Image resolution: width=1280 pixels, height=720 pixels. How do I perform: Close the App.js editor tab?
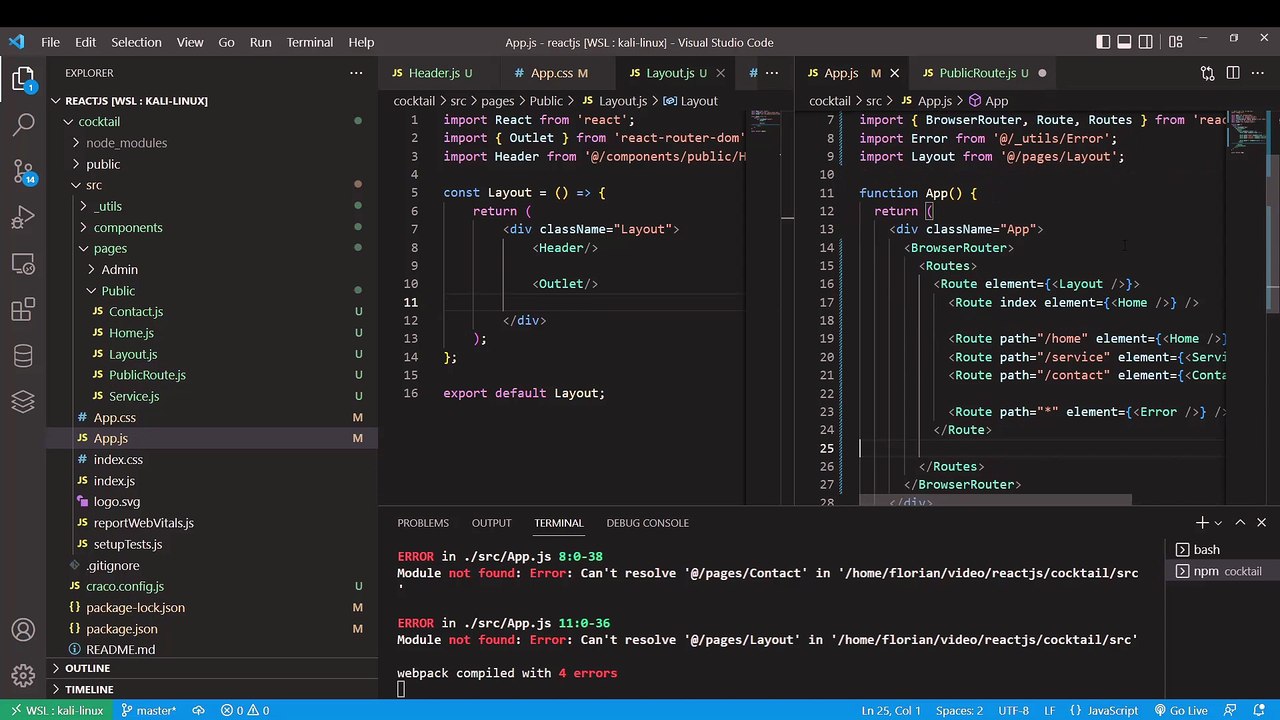[x=894, y=73]
